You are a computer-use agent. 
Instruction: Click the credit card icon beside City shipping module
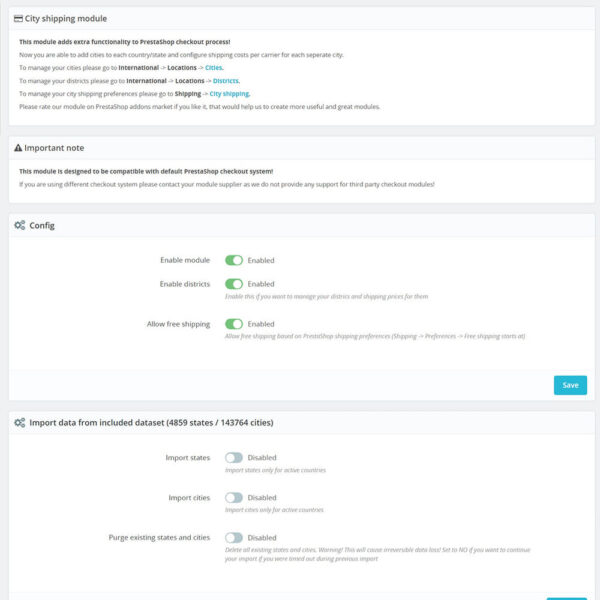pyautogui.click(x=18, y=18)
